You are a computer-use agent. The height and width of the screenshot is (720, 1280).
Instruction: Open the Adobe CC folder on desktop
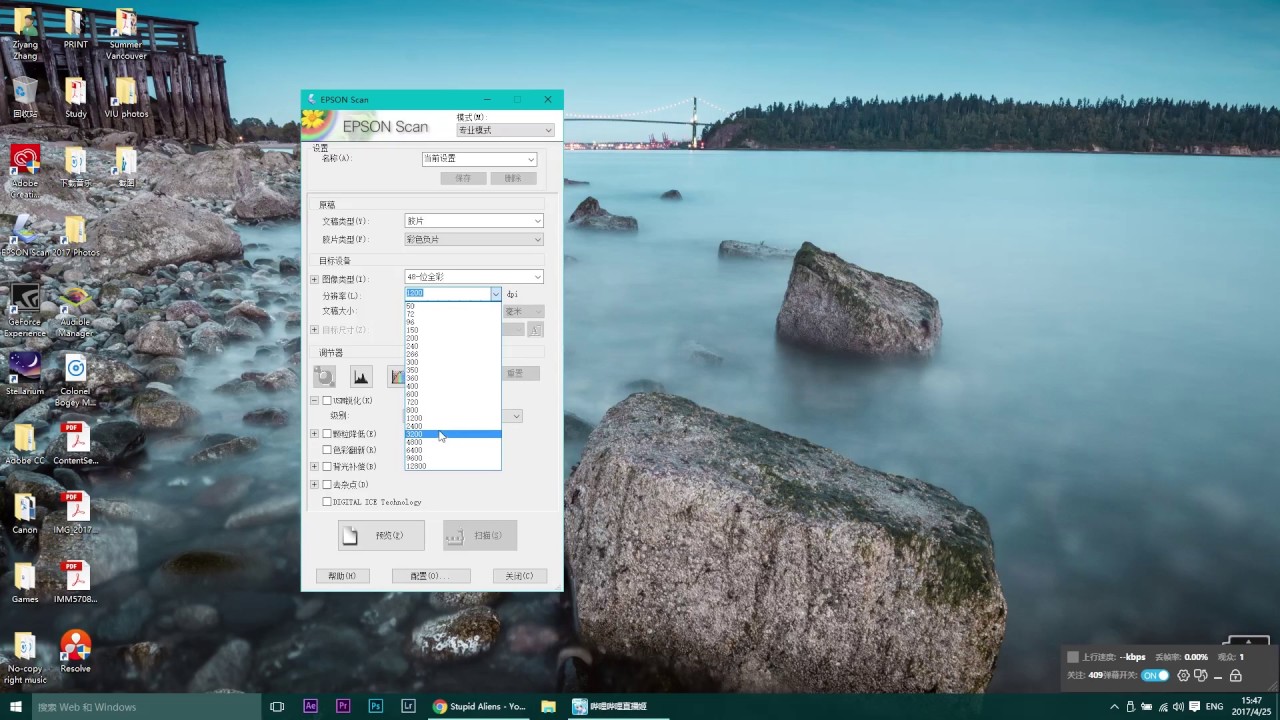click(x=25, y=444)
